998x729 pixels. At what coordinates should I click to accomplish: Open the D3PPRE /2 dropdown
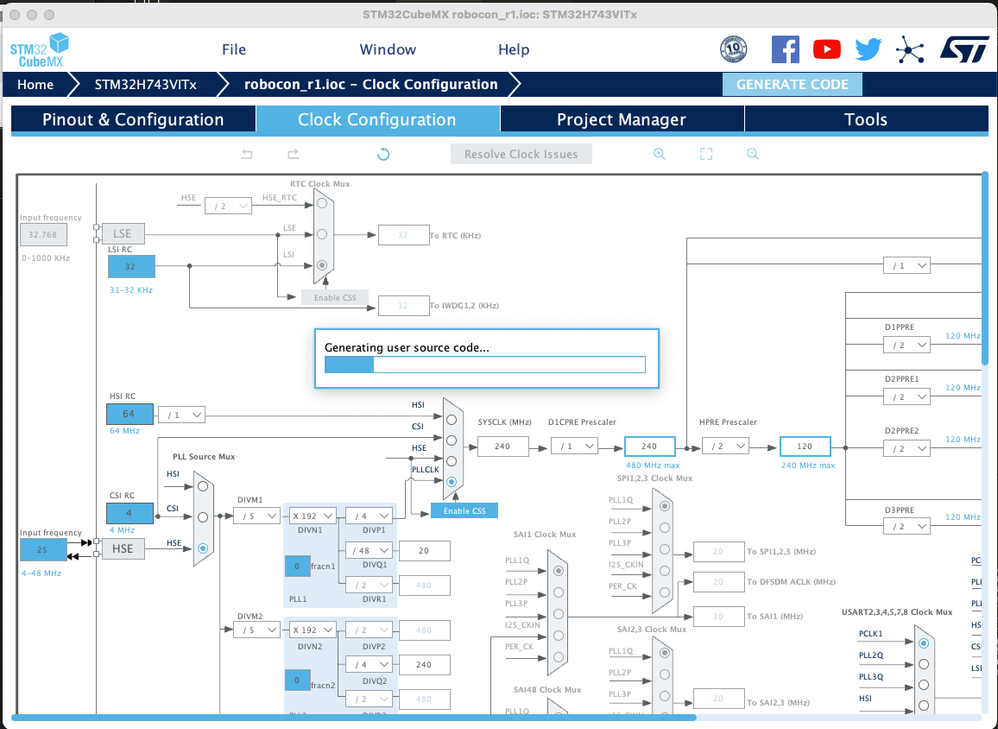pos(906,527)
